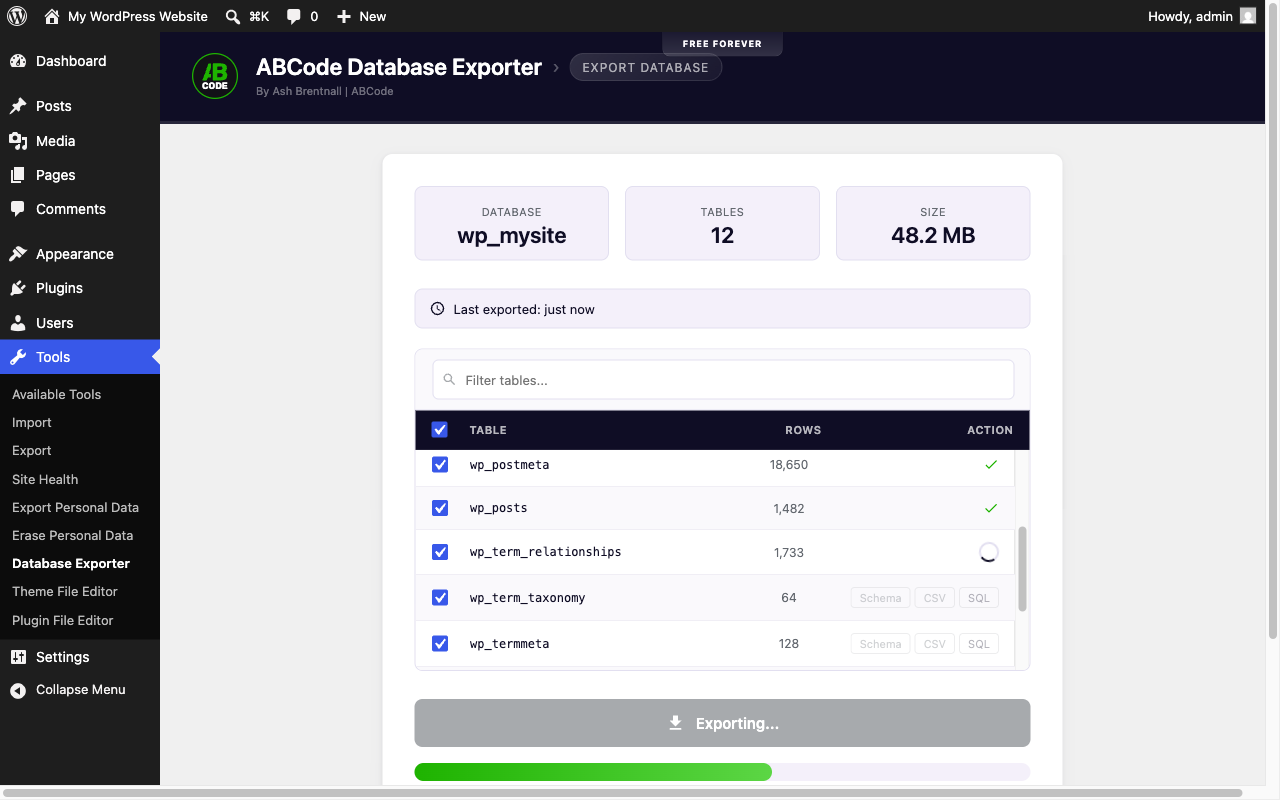Image resolution: width=1280 pixels, height=800 pixels.
Task: Uncheck the wp_termmeta checkbox
Action: [x=440, y=643]
